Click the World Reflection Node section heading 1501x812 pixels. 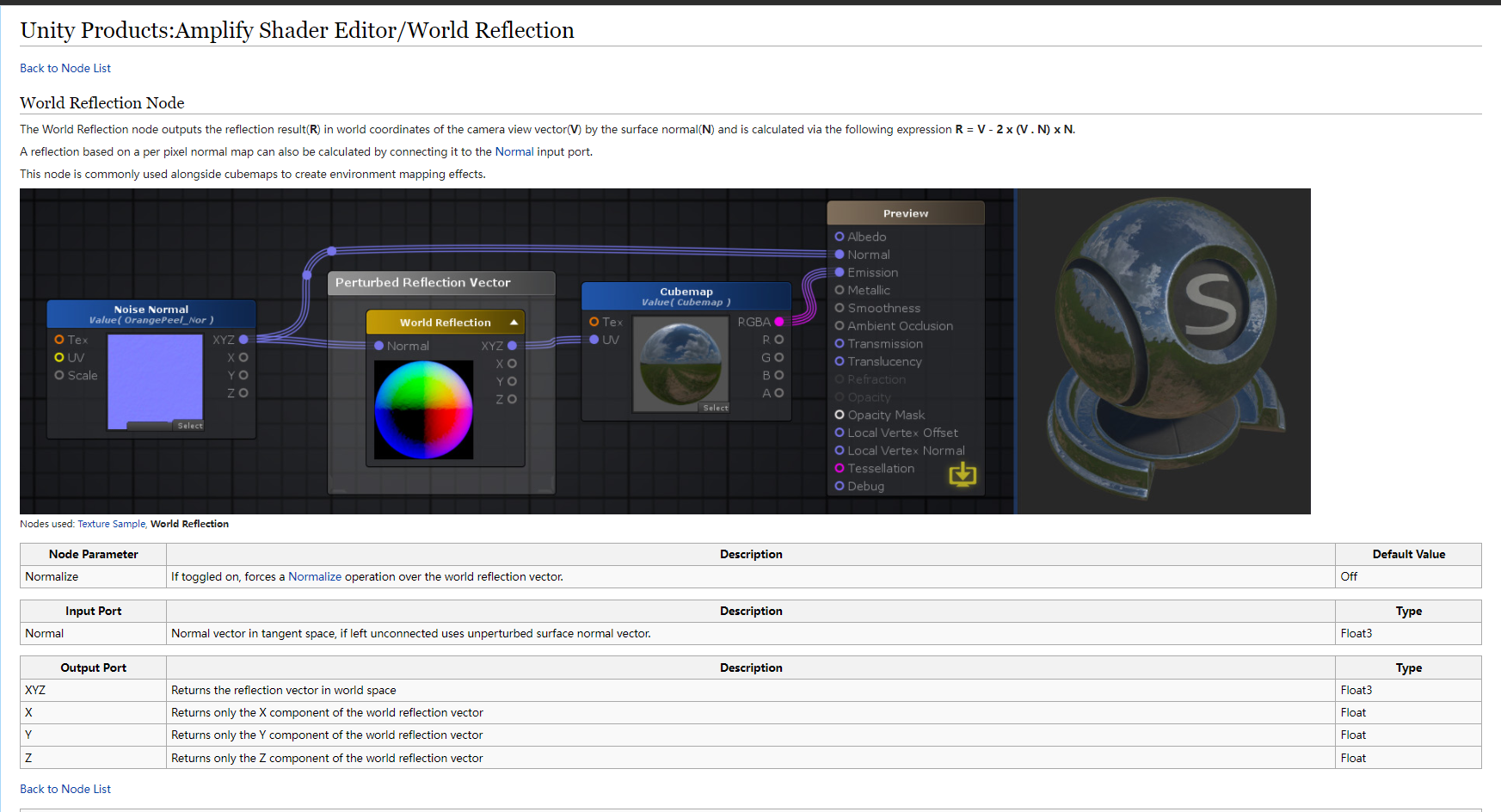click(102, 103)
